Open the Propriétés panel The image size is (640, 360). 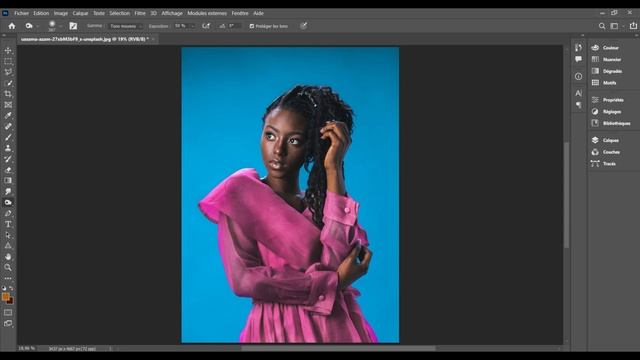point(613,100)
